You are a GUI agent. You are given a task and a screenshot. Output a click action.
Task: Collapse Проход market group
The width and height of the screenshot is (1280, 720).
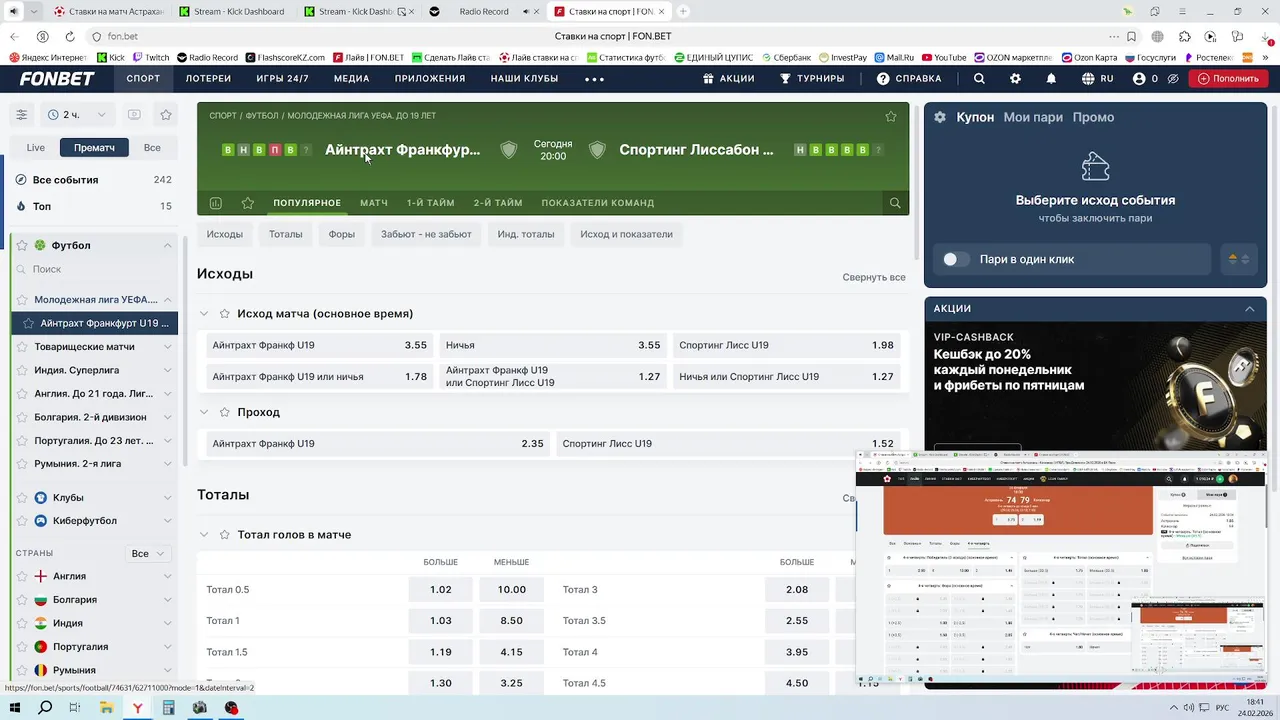tap(204, 412)
